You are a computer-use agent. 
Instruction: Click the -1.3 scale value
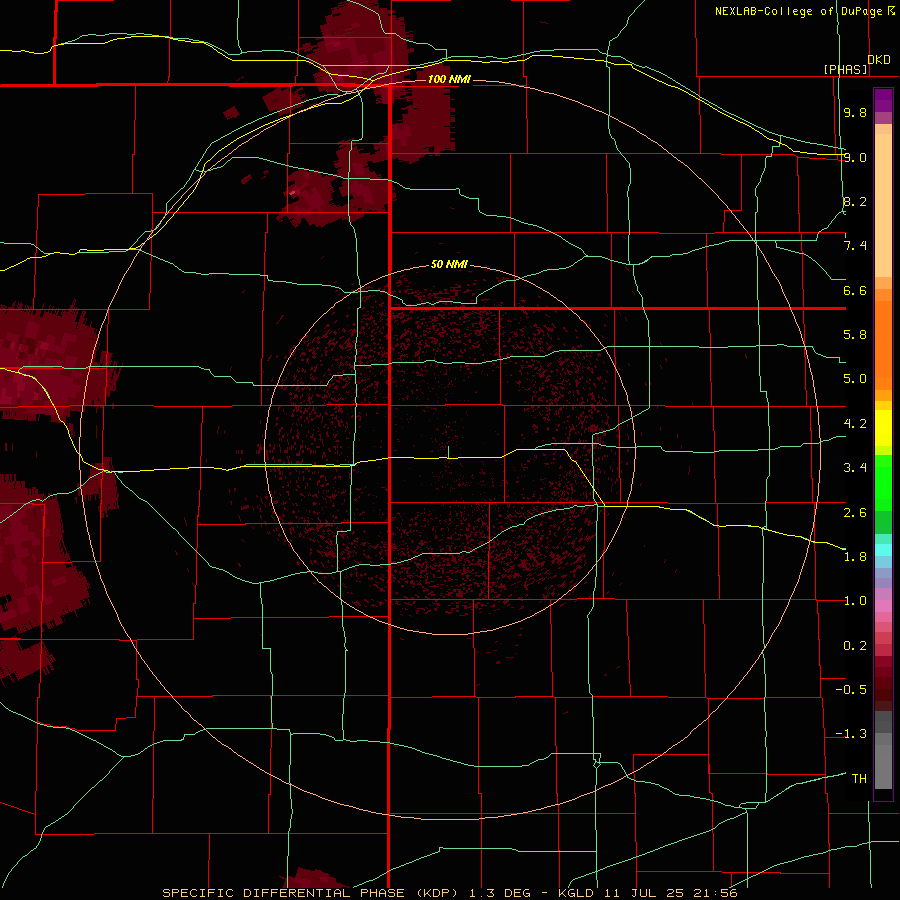point(851,734)
